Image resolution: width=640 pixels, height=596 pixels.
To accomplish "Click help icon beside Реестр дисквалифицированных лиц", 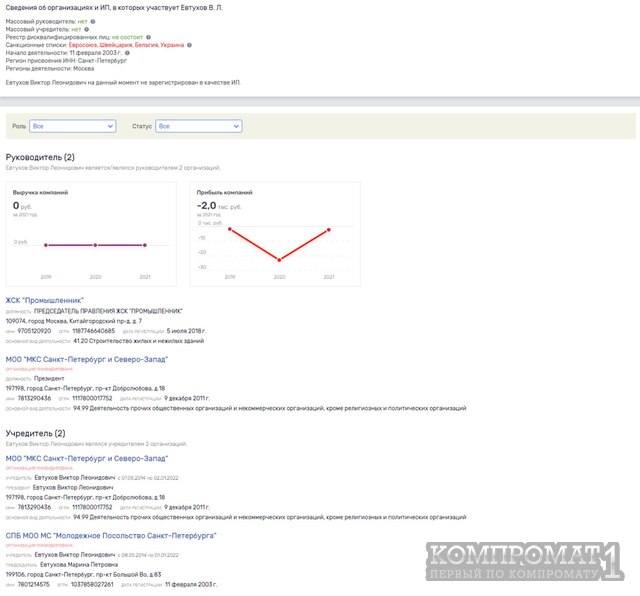I will click(149, 37).
